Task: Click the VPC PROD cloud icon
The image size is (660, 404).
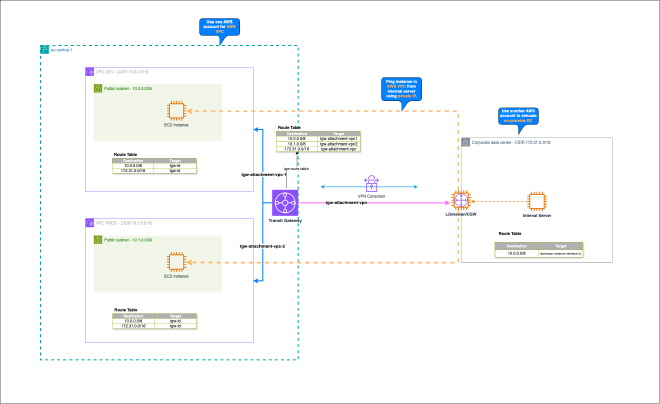Action: click(x=90, y=223)
